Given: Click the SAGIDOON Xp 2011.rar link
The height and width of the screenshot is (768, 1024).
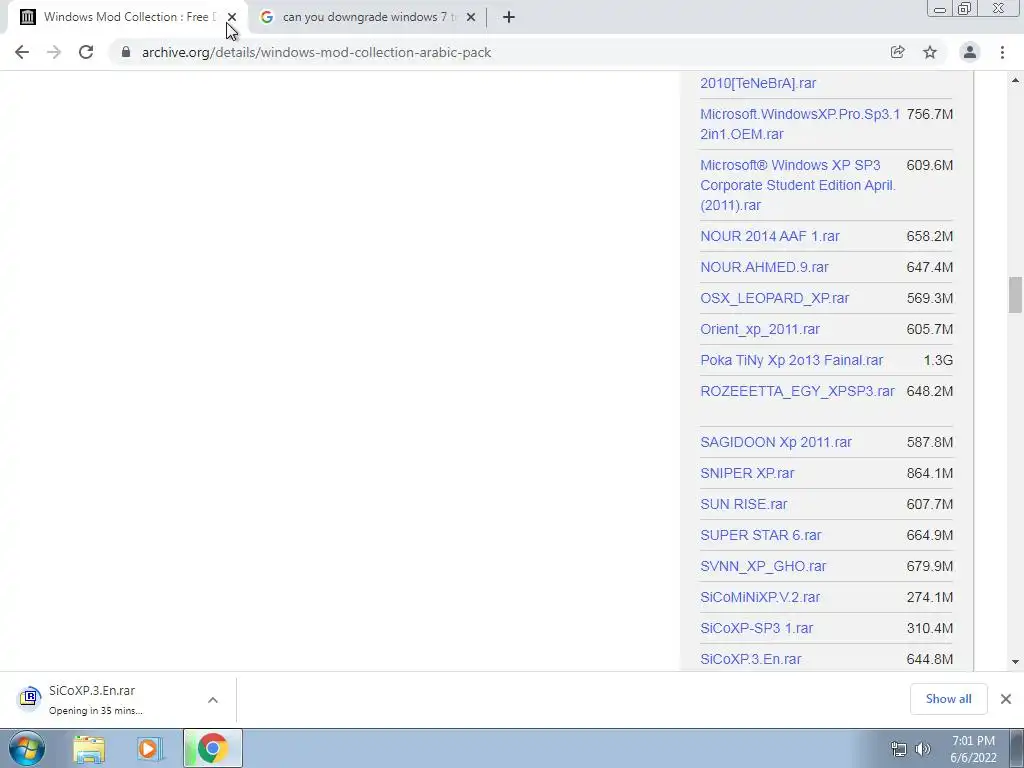Looking at the screenshot, I should click(x=776, y=442).
